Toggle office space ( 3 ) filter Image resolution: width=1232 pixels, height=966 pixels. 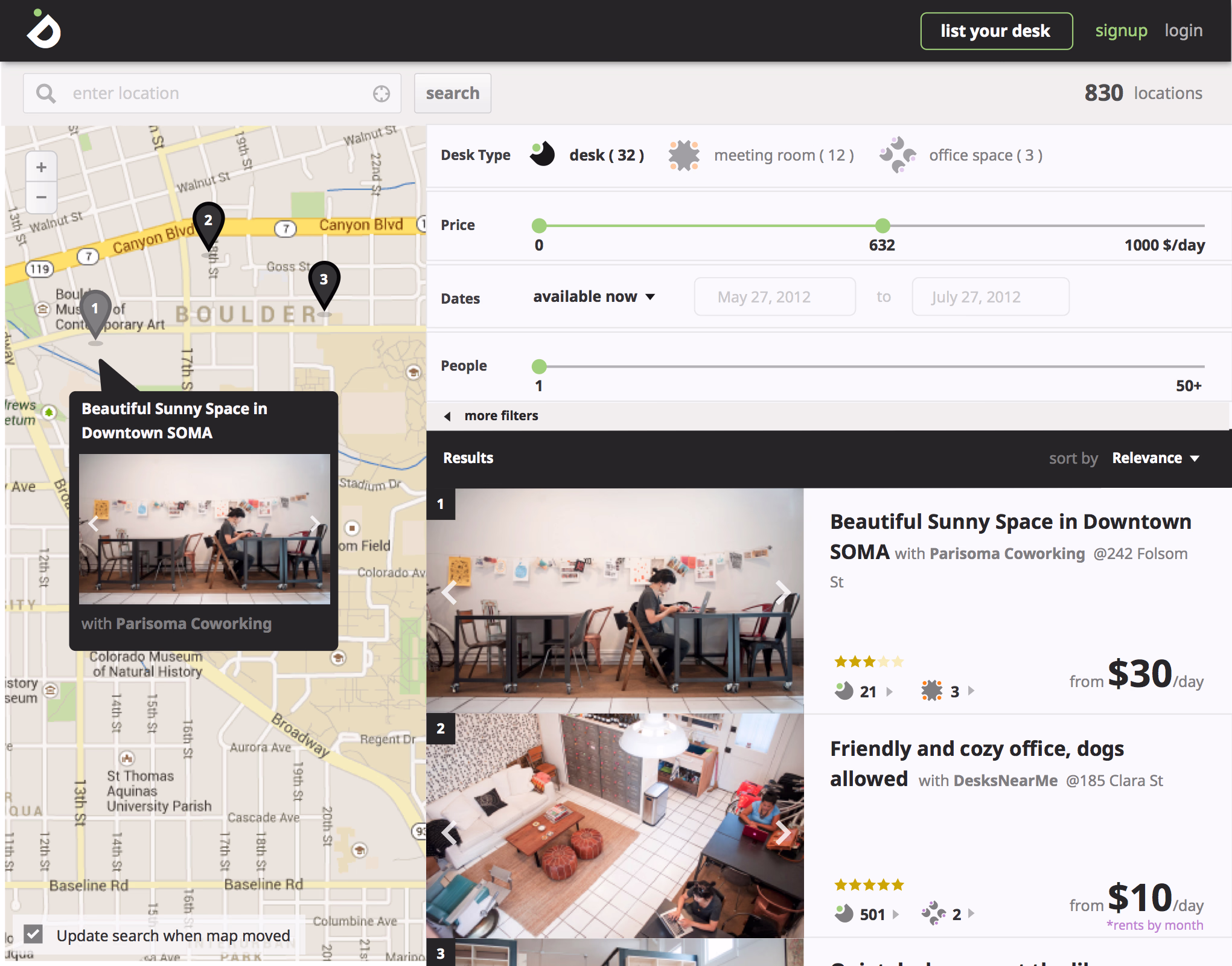point(985,156)
